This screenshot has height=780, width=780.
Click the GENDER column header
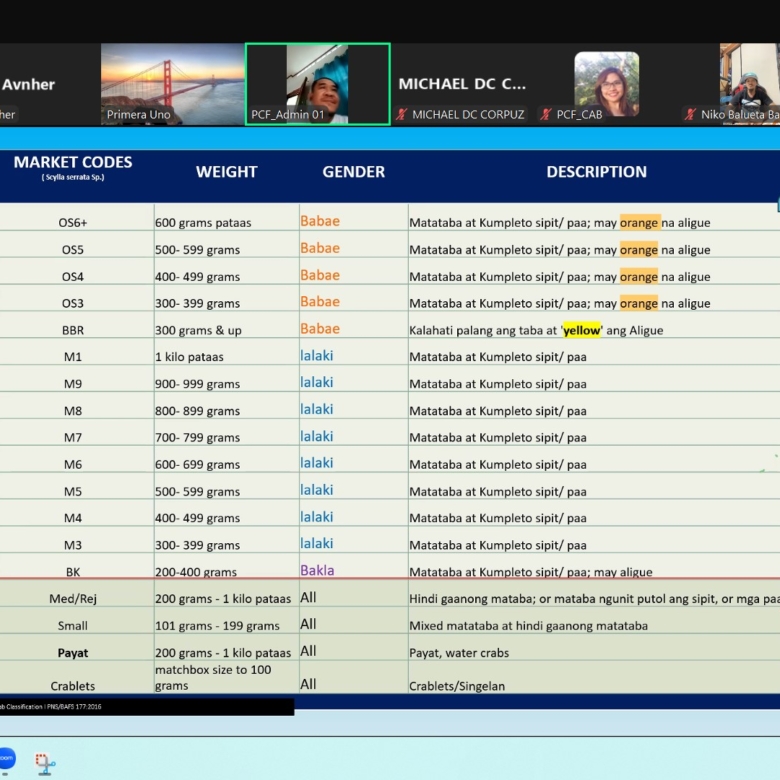(x=354, y=172)
